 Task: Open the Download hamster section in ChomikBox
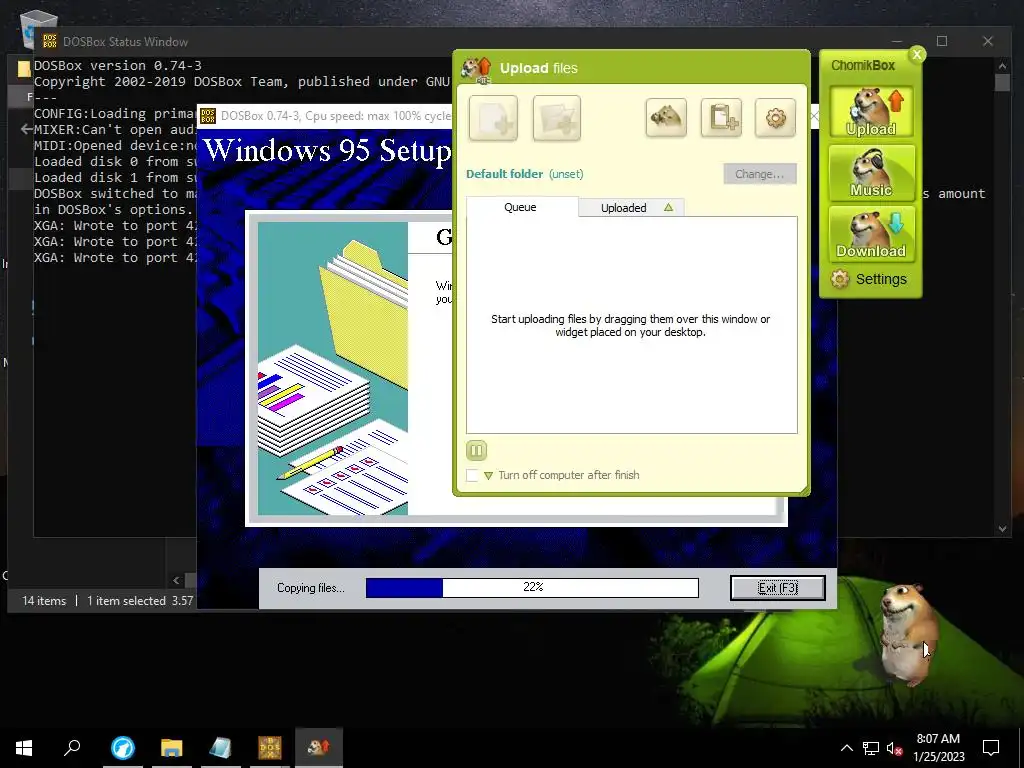[x=871, y=234]
